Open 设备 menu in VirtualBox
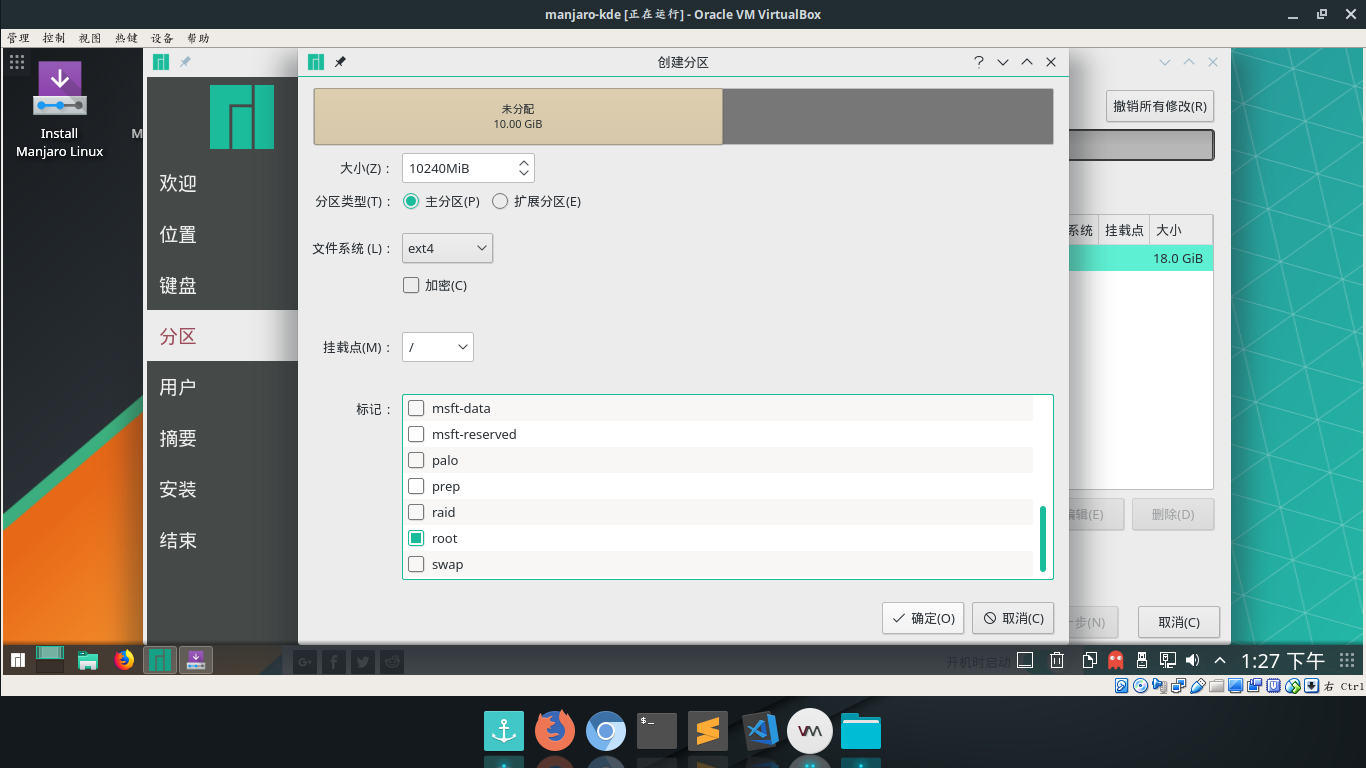Screen dimensions: 1366x768 point(162,38)
